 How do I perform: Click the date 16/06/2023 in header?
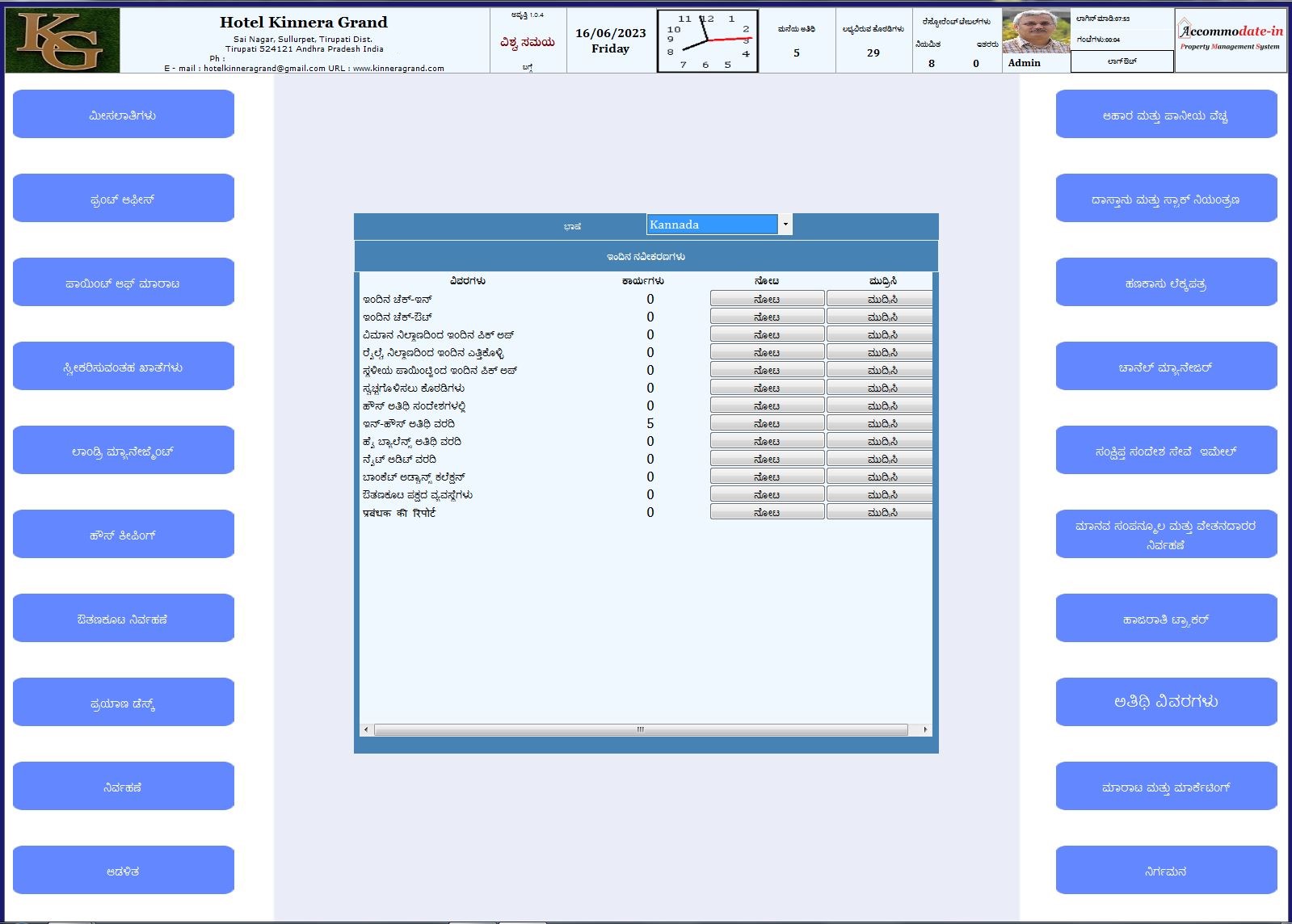[x=611, y=33]
